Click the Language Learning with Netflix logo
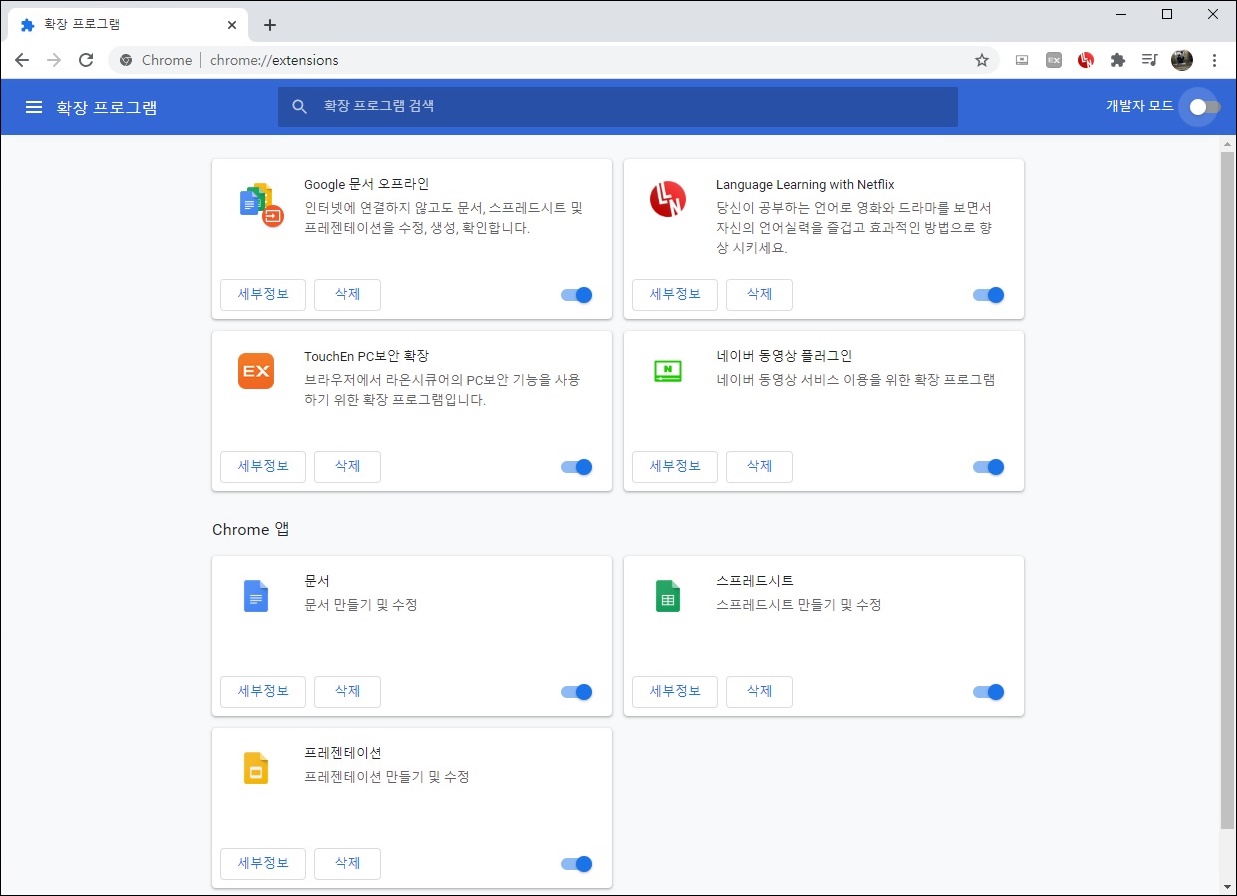This screenshot has height=896, width=1237. tap(668, 199)
